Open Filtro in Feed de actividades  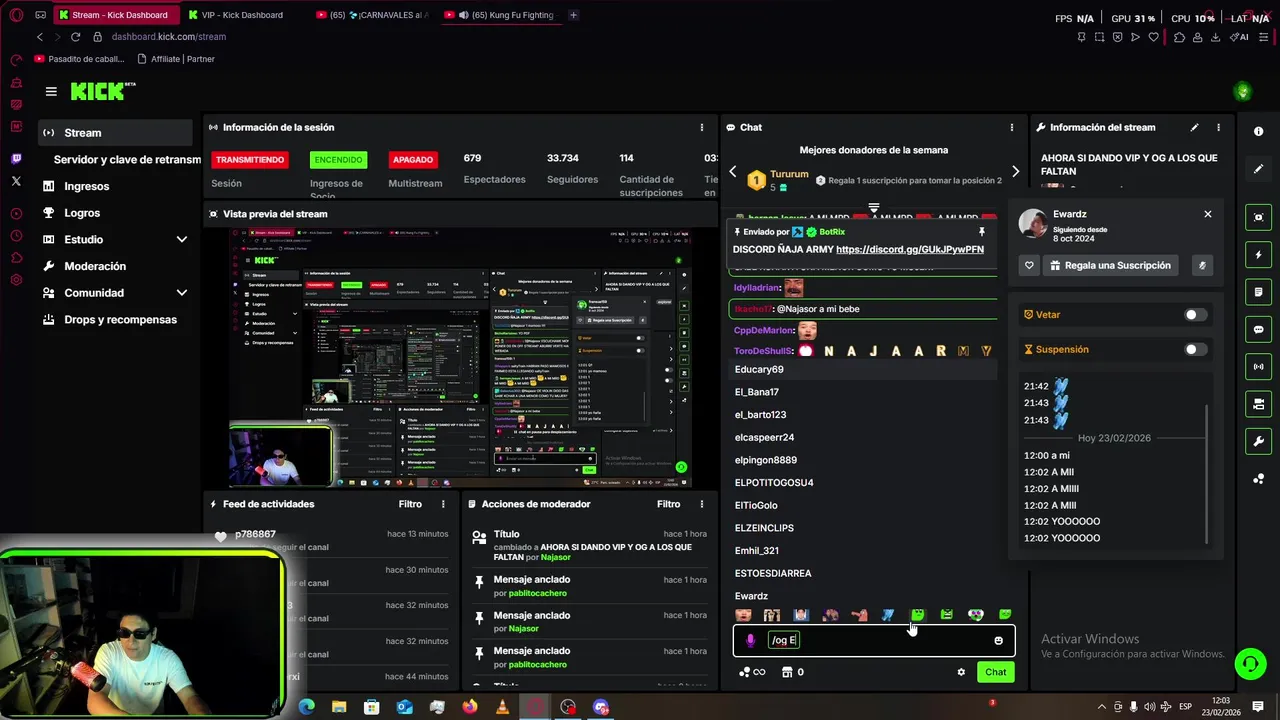point(410,505)
